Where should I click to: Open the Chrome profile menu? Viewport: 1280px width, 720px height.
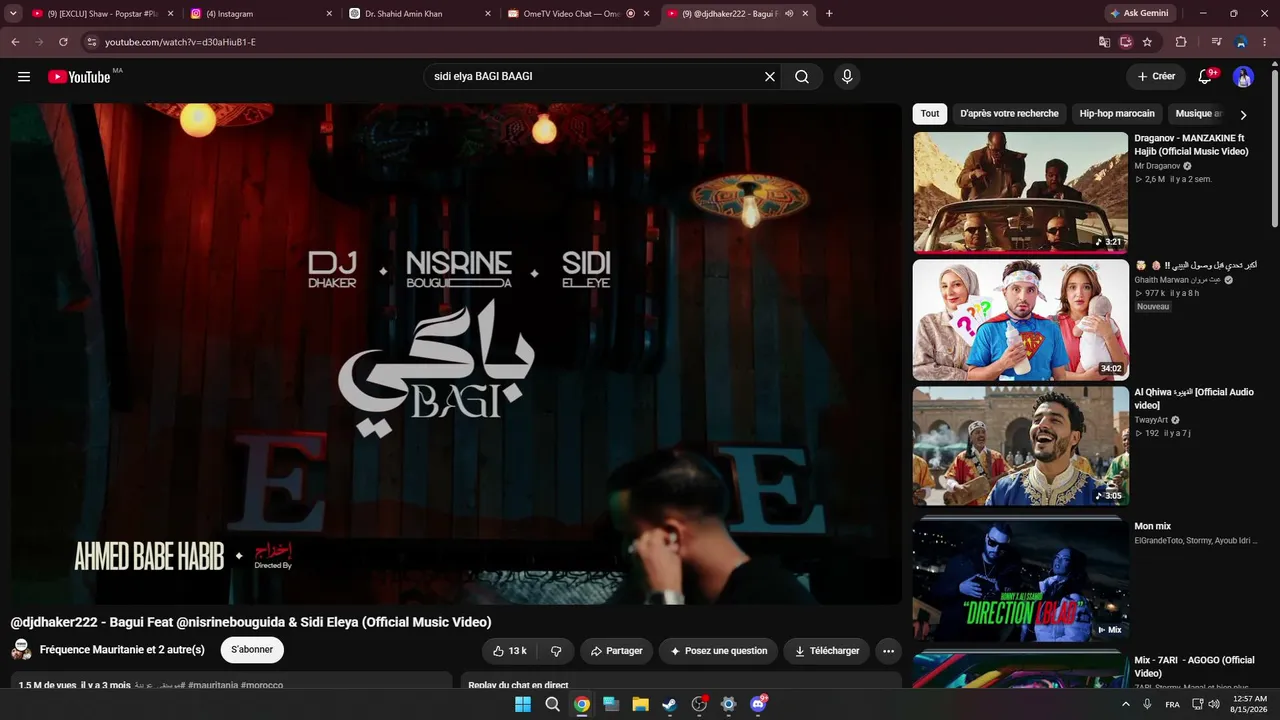1241,42
